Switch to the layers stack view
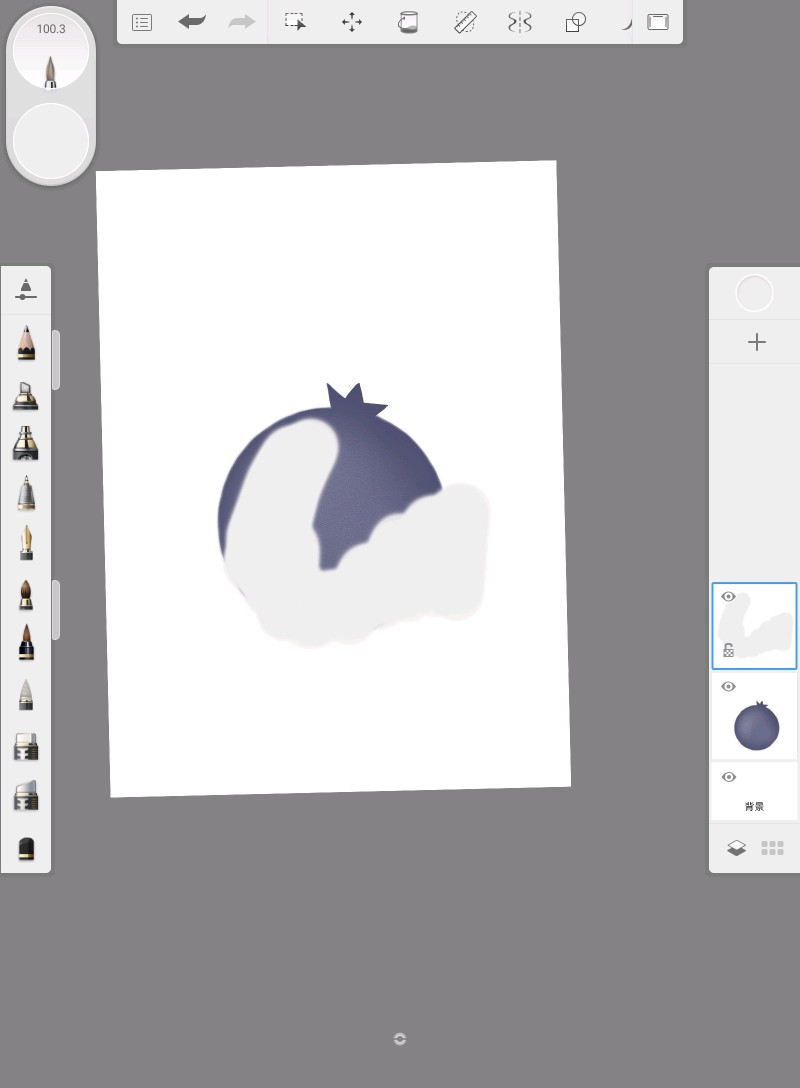Screen dimensions: 800x1088 pos(736,848)
